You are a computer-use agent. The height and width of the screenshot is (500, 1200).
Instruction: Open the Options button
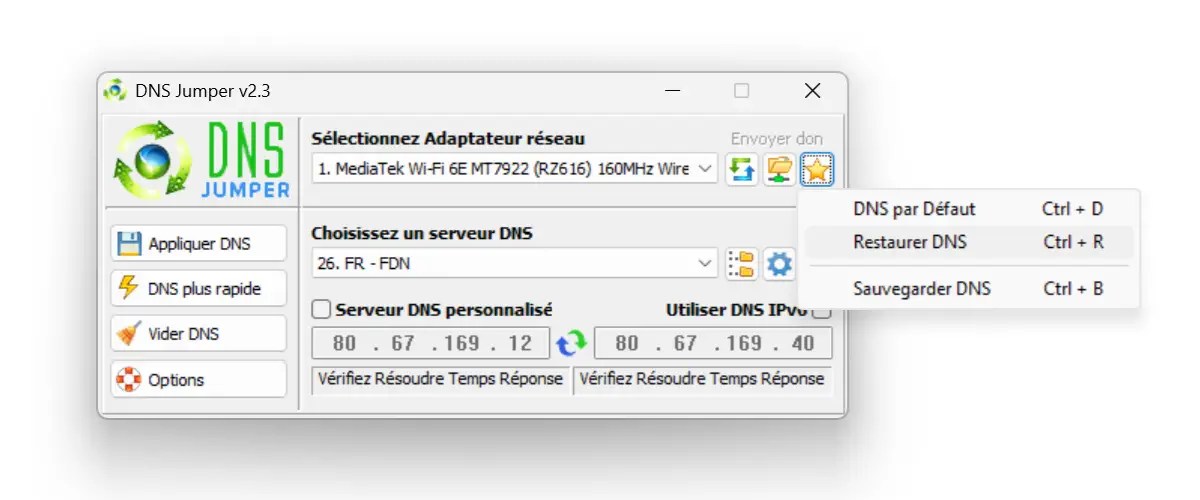[199, 380]
